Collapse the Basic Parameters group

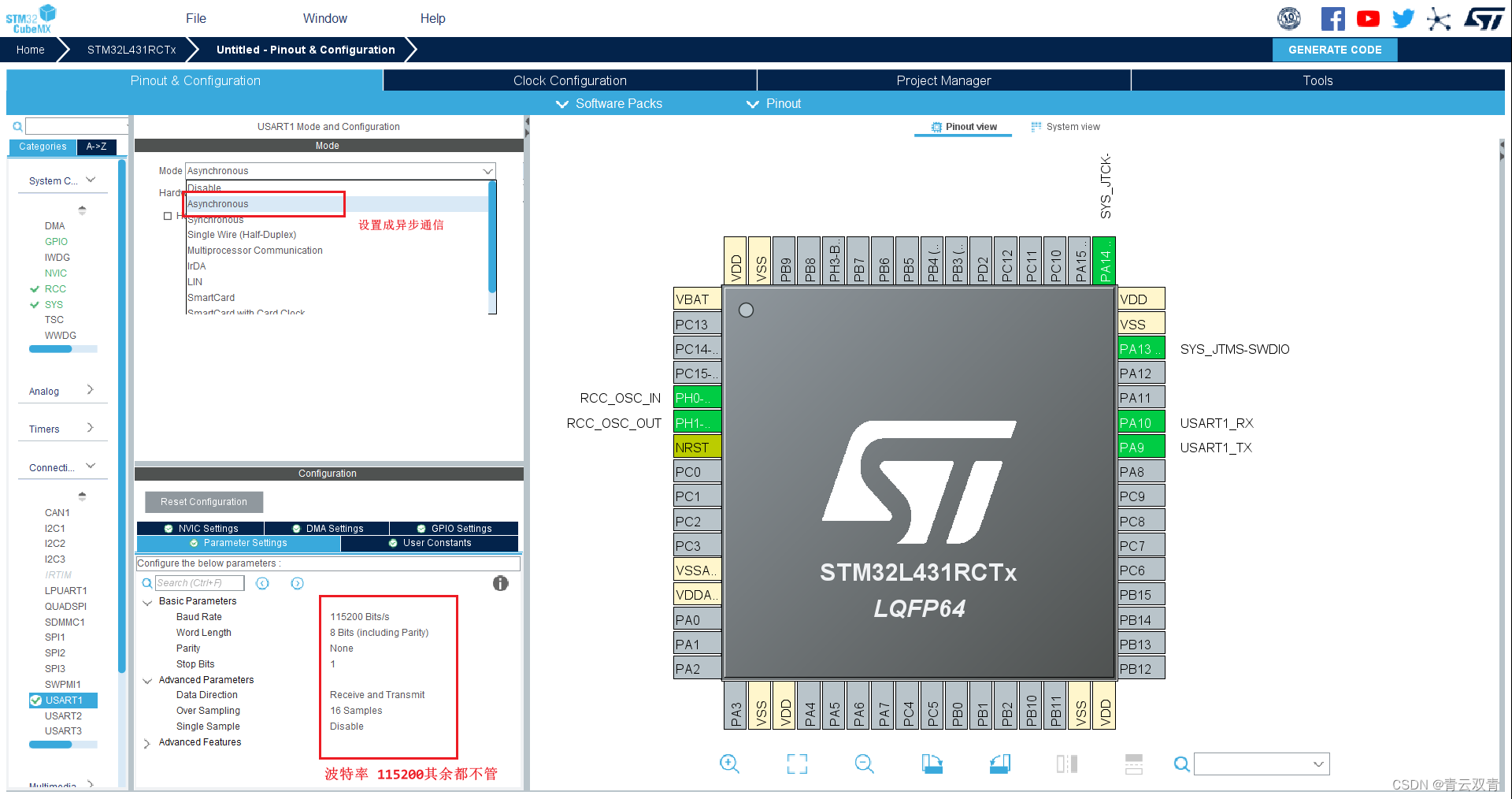(x=147, y=602)
